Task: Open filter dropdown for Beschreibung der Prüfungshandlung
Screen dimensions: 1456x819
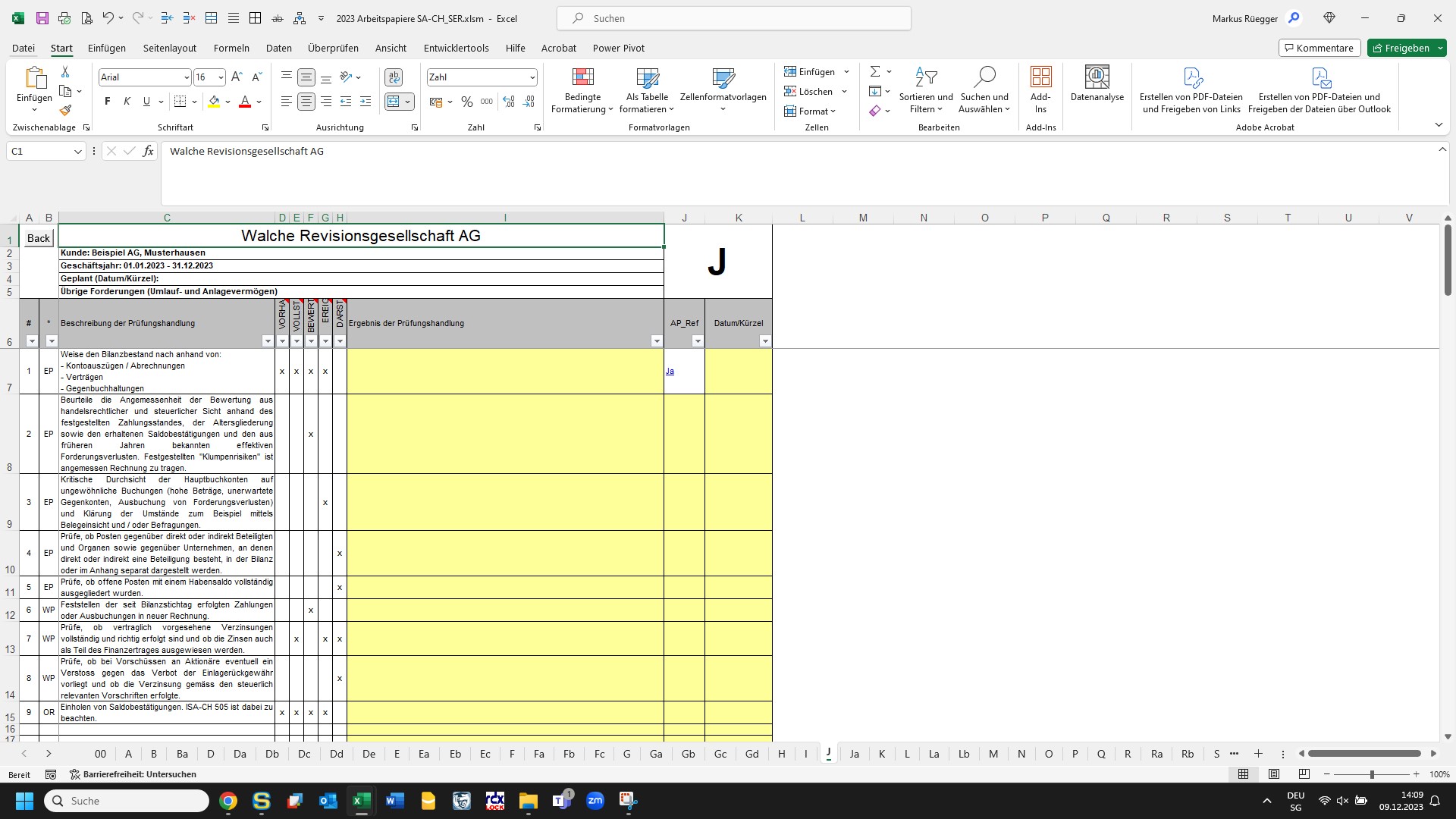Action: (x=268, y=341)
